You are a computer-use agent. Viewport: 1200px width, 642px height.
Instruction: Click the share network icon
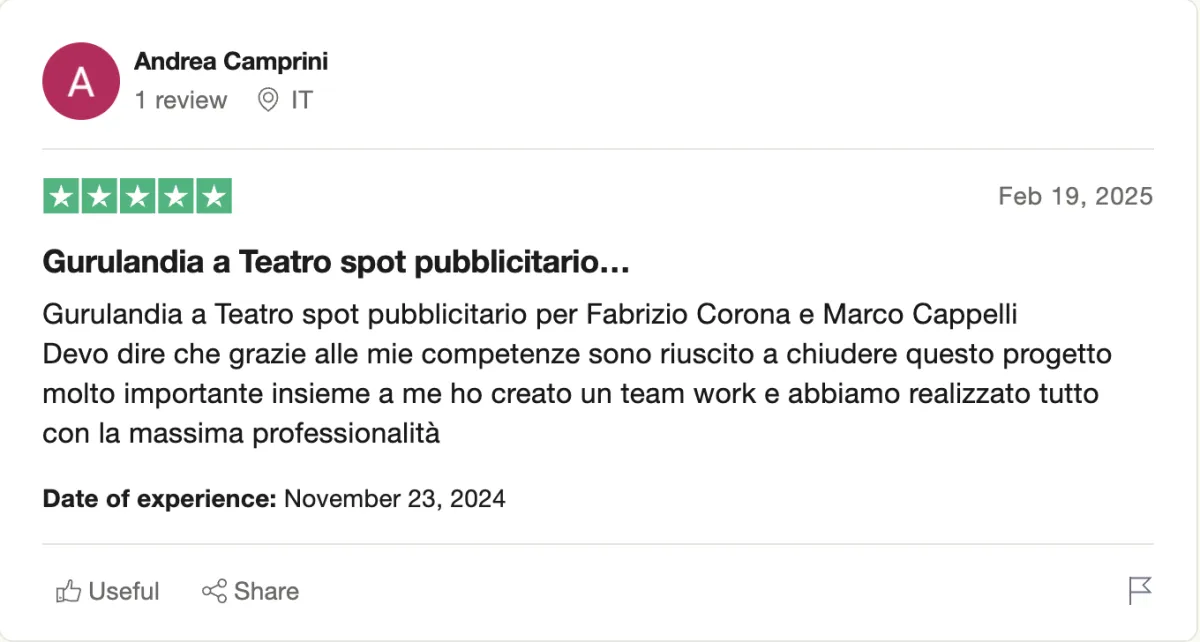(214, 591)
